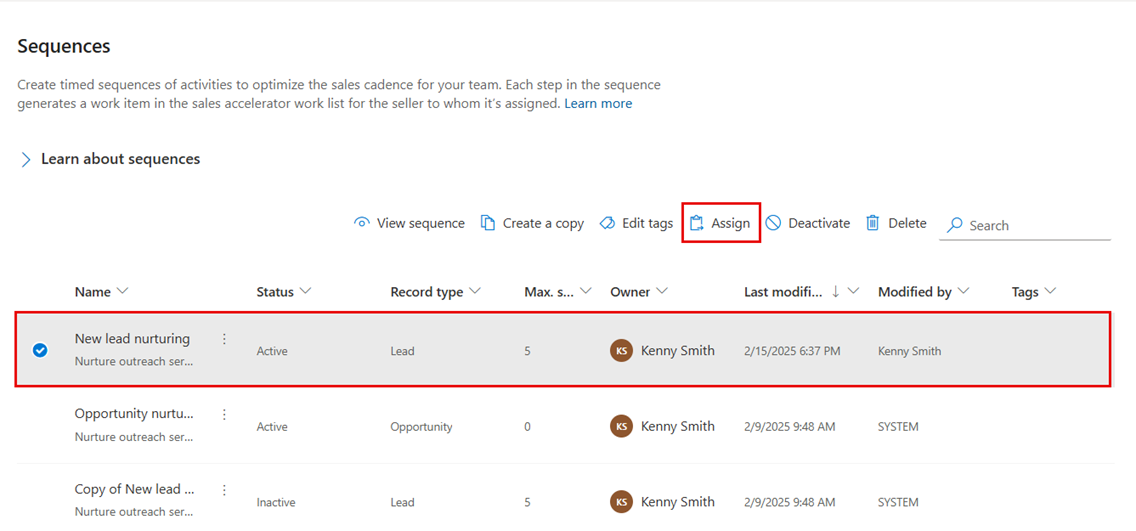Image resolution: width=1136 pixels, height=531 pixels.
Task: Click the Opportunity record type cell
Action: coord(422,427)
